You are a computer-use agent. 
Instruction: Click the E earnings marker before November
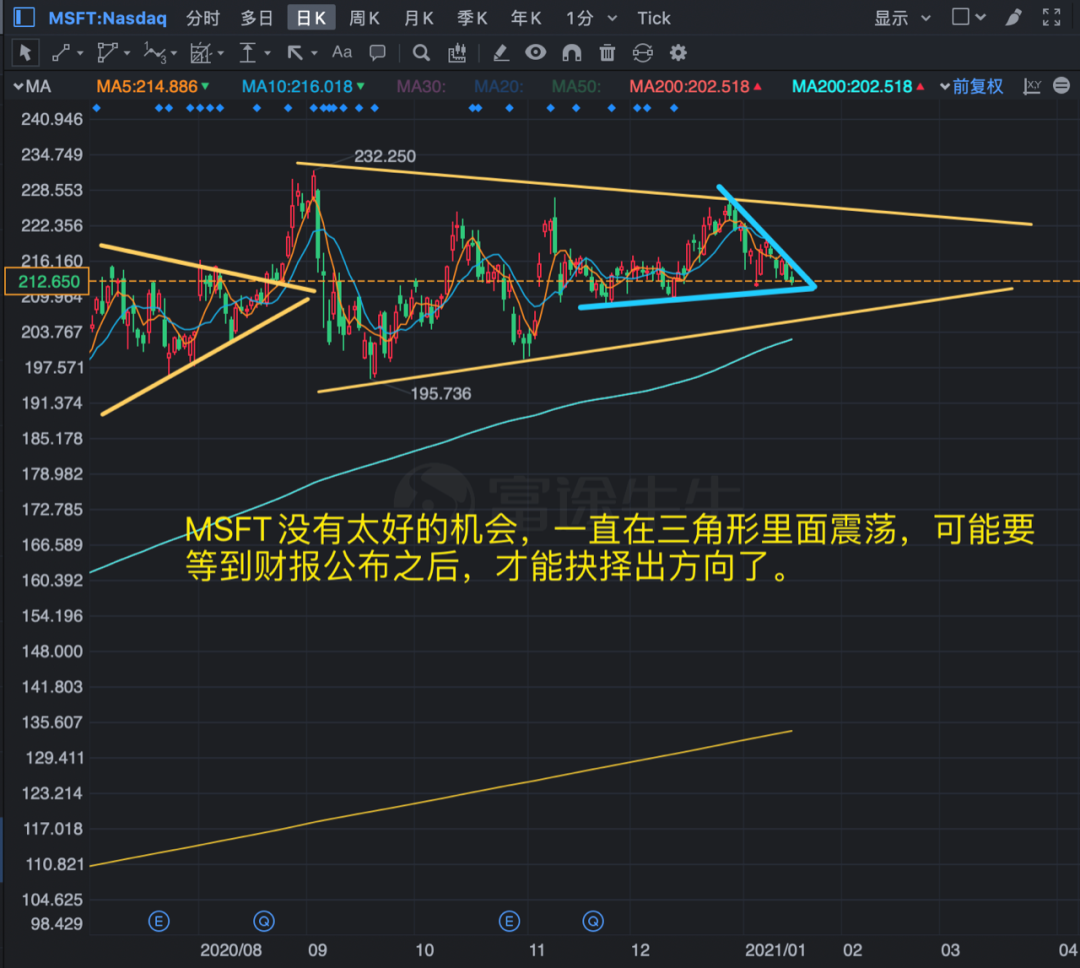pyautogui.click(x=509, y=921)
